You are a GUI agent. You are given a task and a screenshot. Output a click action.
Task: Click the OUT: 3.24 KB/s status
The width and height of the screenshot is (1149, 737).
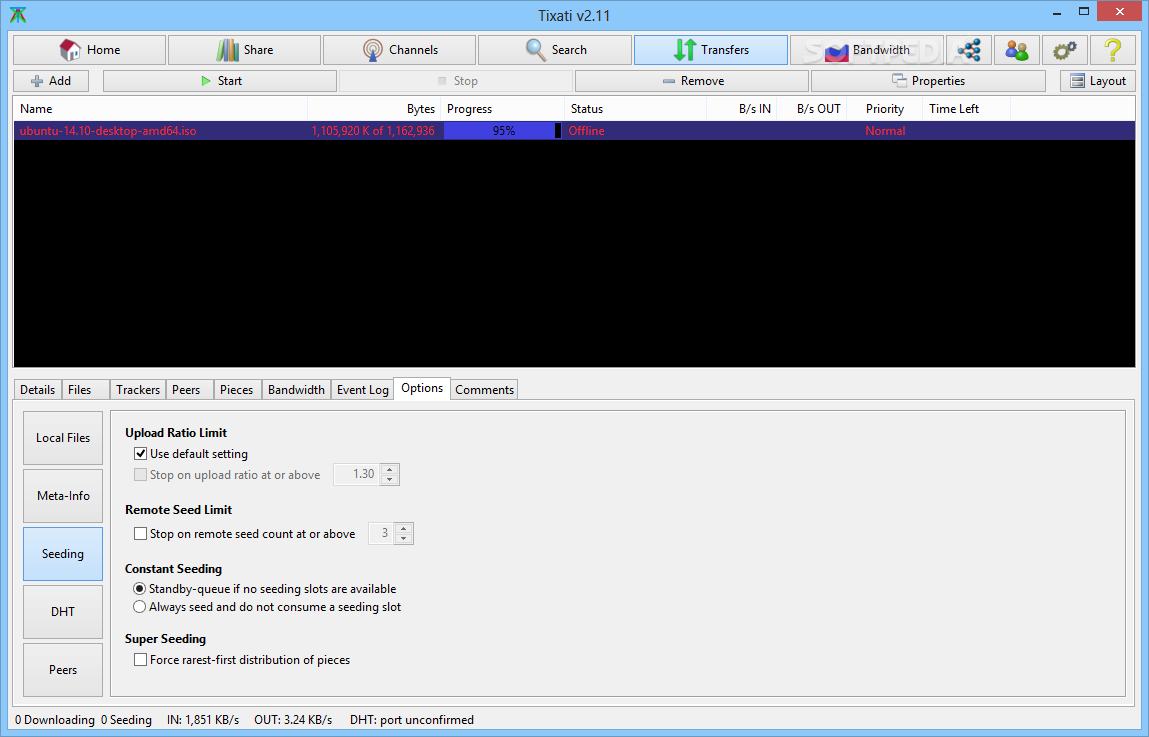[293, 719]
